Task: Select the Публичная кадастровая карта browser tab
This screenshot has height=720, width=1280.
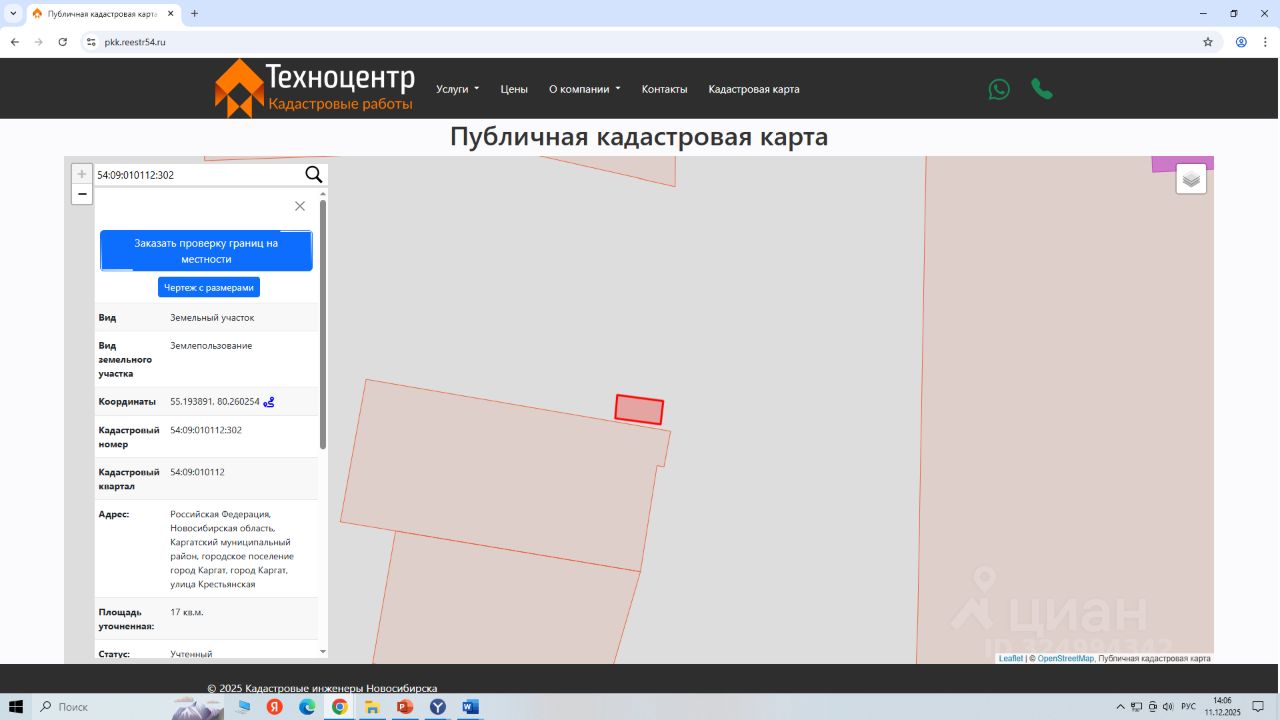Action: point(103,13)
